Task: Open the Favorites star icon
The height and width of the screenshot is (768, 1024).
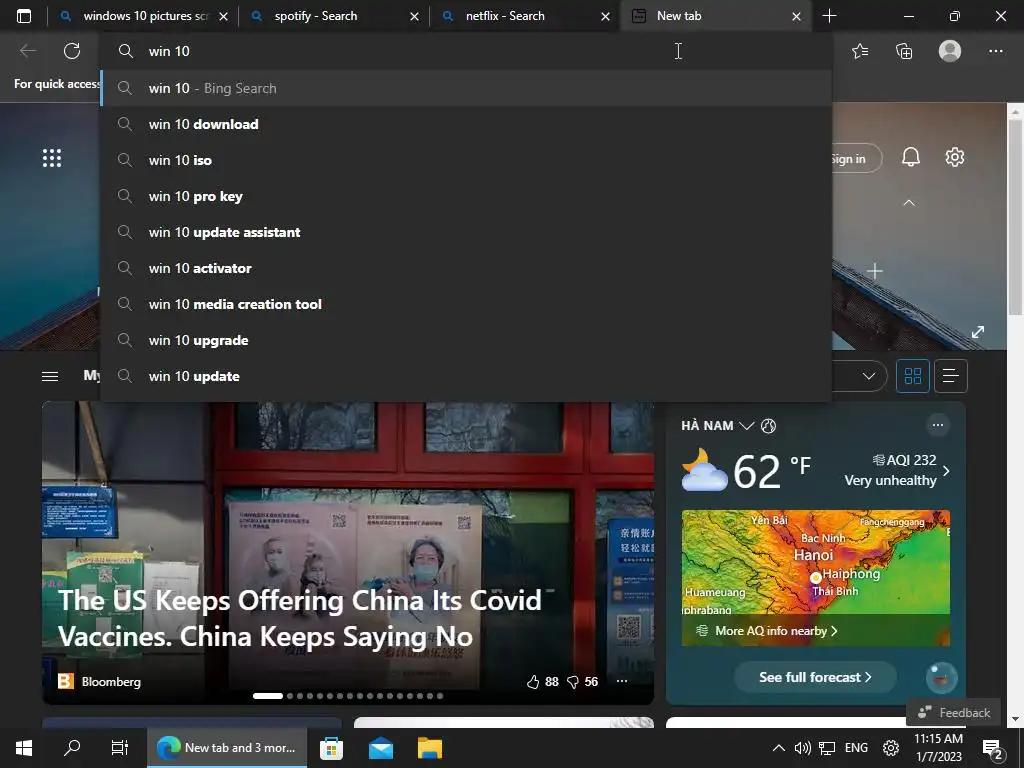Action: coord(860,50)
